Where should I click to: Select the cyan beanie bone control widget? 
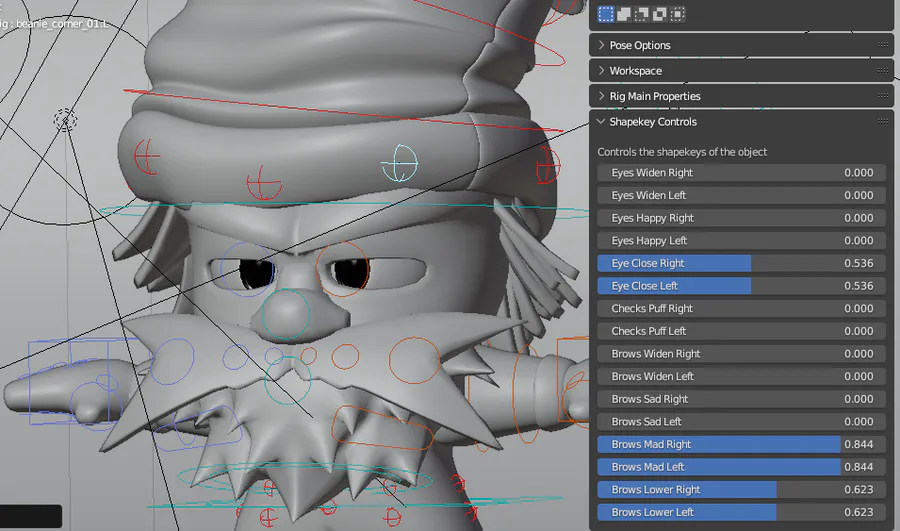[400, 163]
